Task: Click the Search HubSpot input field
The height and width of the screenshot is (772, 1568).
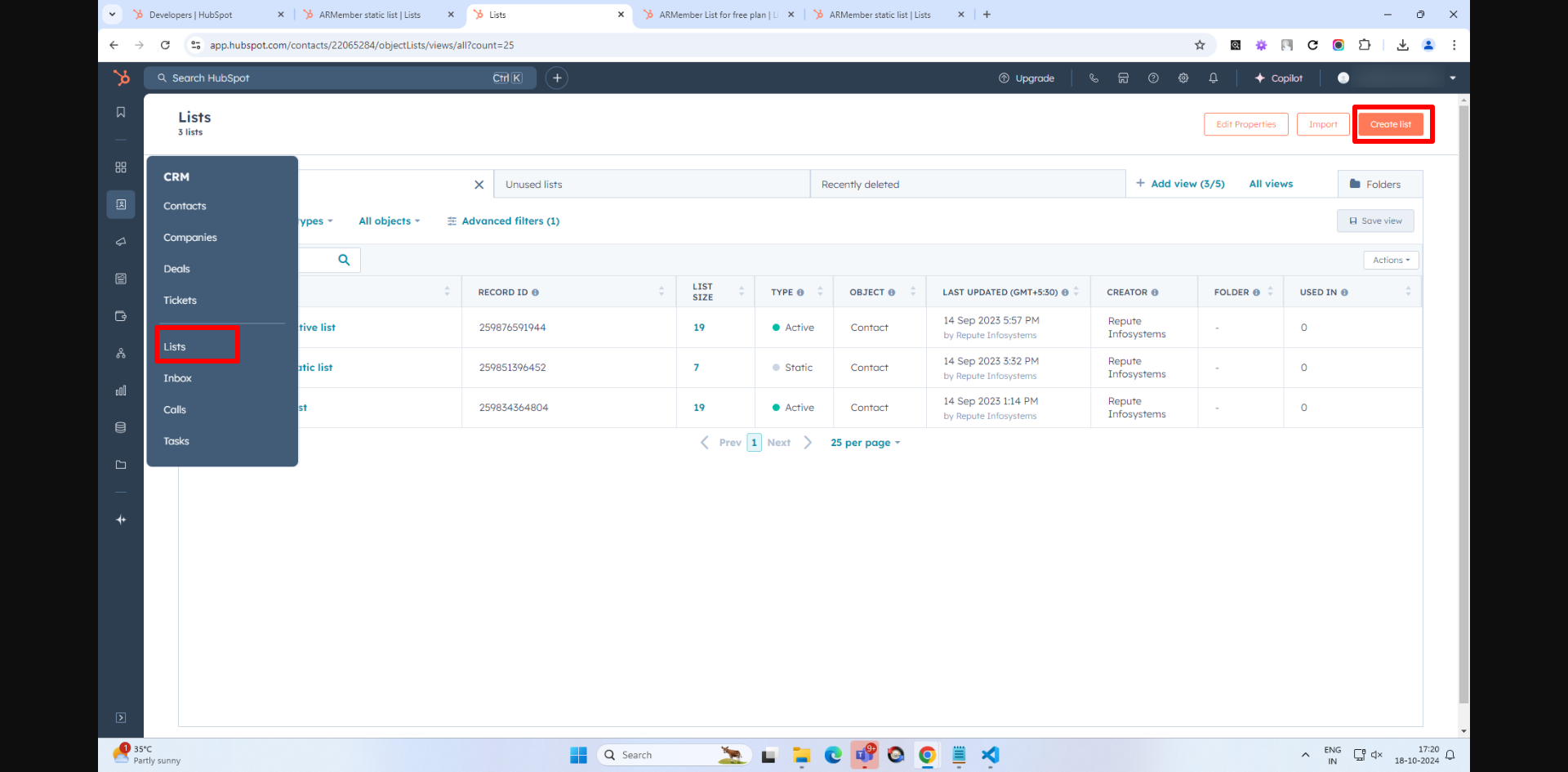Action: 340,78
